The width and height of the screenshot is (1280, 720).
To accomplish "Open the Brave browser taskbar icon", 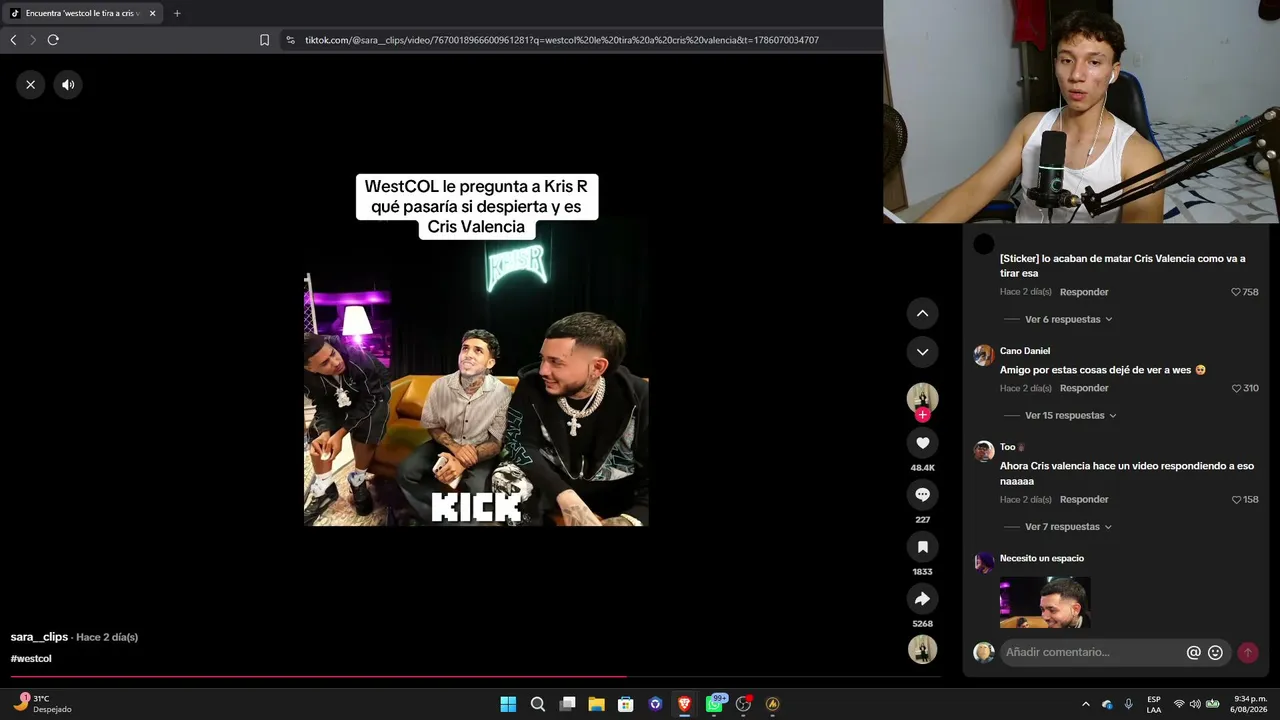I will click(684, 704).
